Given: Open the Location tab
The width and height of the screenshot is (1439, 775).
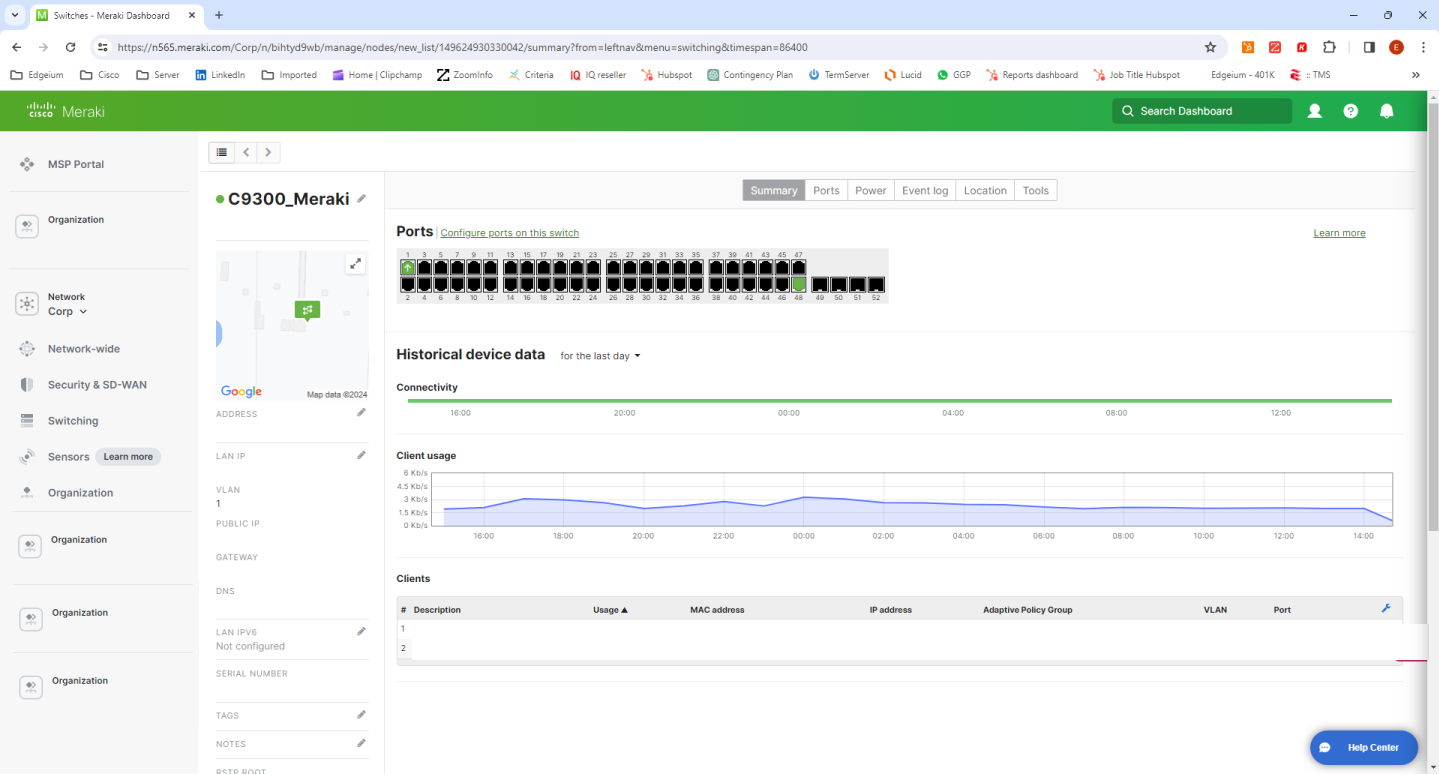Looking at the screenshot, I should coord(985,190).
